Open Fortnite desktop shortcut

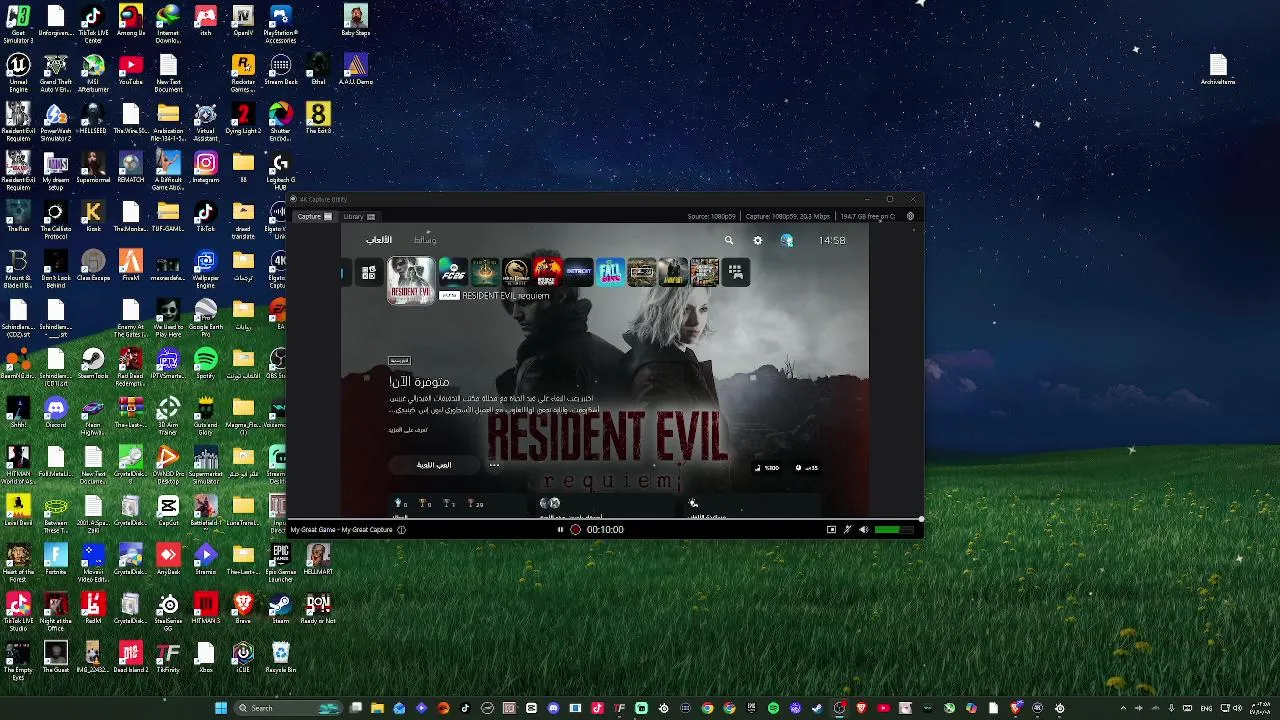[56, 560]
